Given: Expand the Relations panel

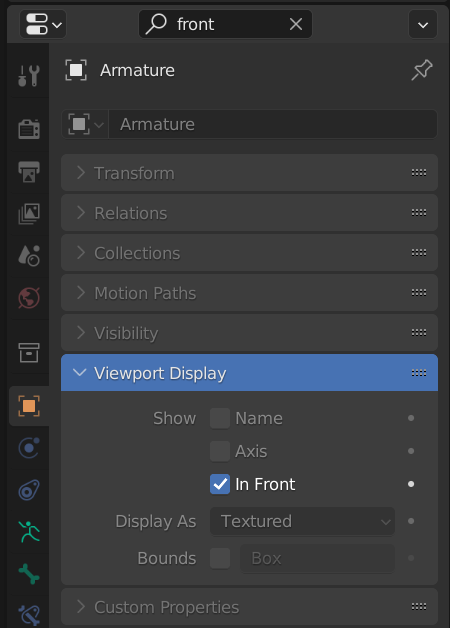Looking at the screenshot, I should click(x=249, y=213).
